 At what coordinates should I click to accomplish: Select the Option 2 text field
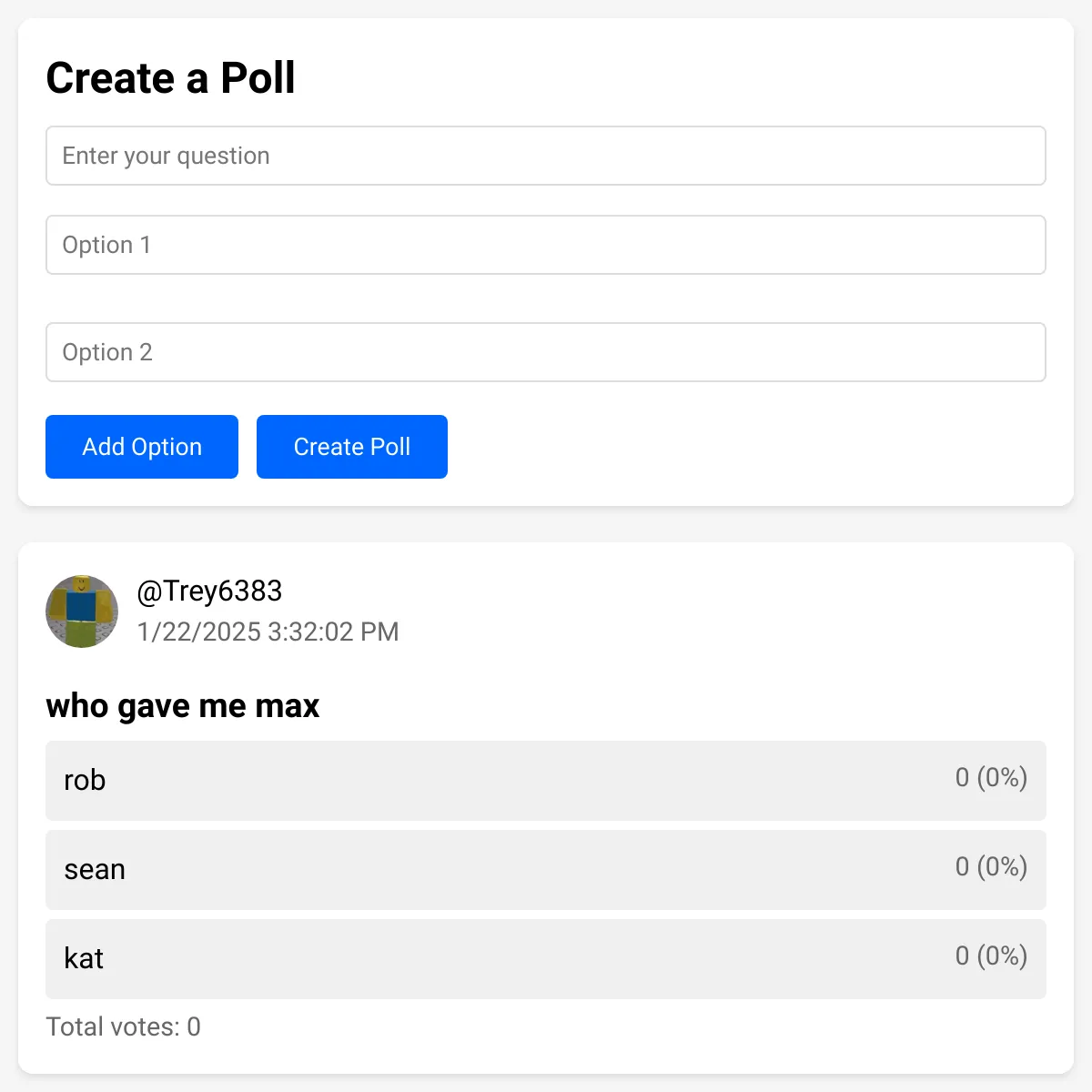tap(546, 352)
